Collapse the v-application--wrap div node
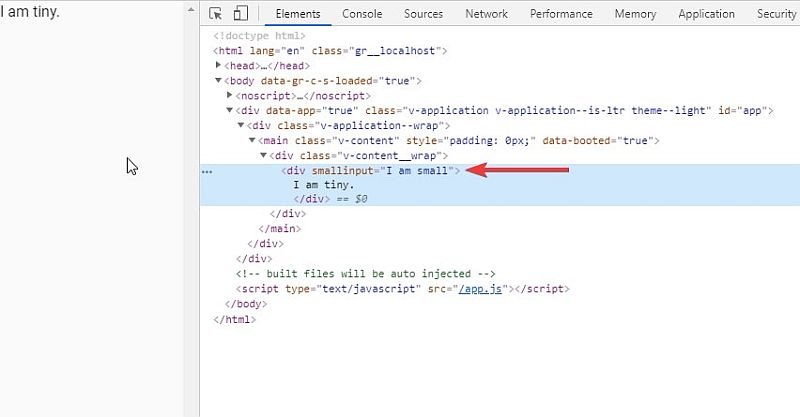The width and height of the screenshot is (800, 417). pos(241,125)
